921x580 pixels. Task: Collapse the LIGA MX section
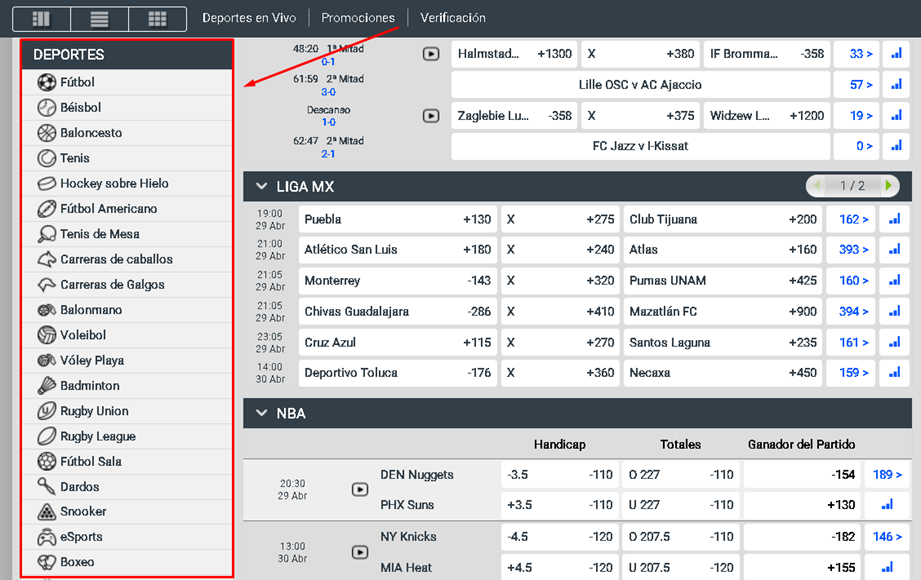tap(262, 186)
